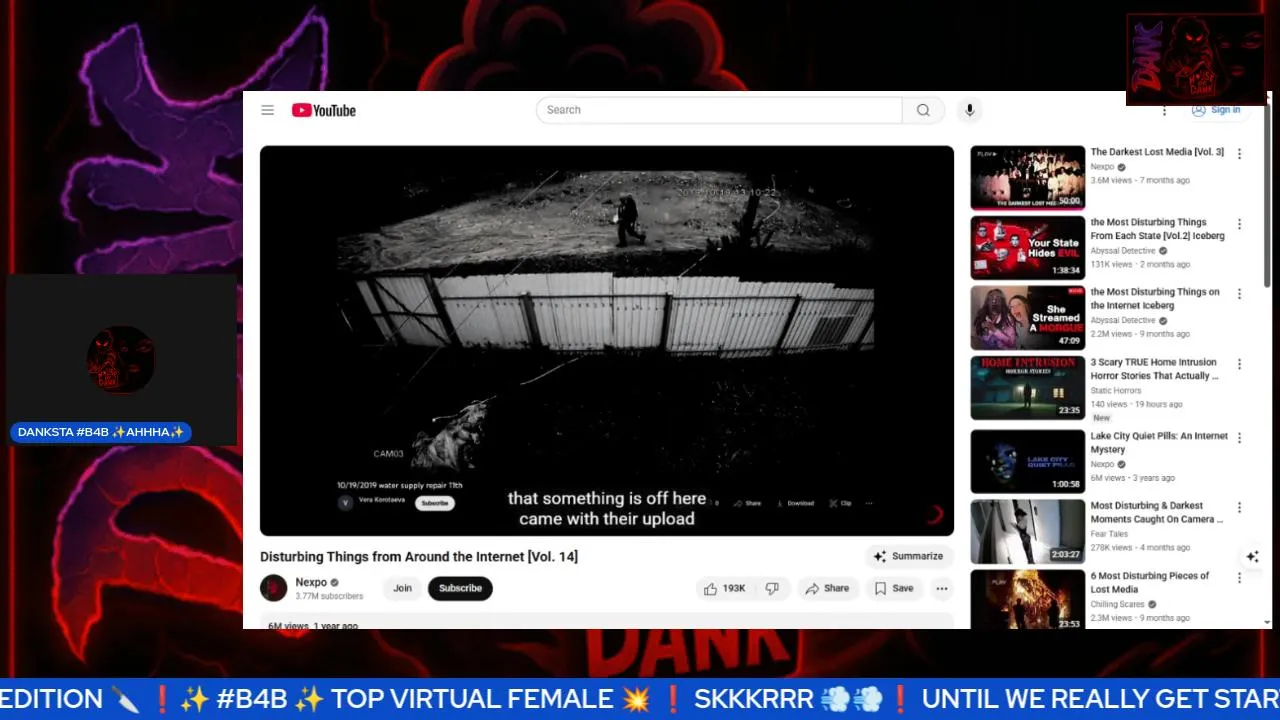Click title 'The Darkest Lost Media [Vol. 3]'
This screenshot has width=1280, height=720.
[1157, 152]
